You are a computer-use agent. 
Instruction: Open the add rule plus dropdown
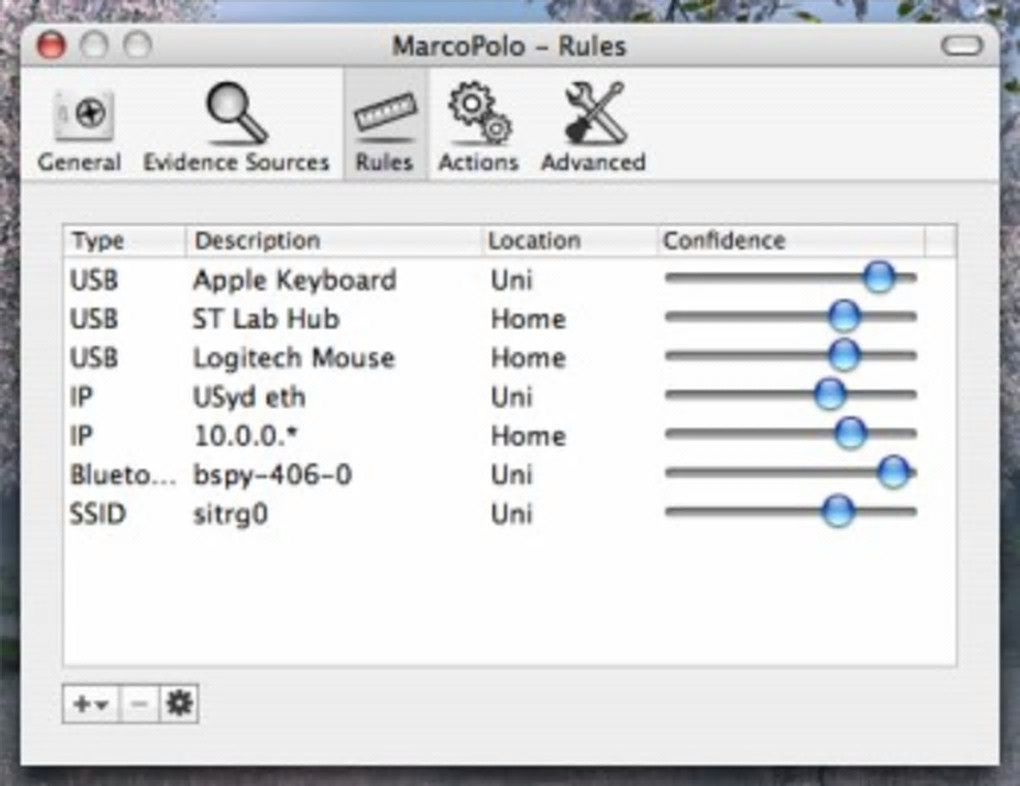click(x=90, y=703)
